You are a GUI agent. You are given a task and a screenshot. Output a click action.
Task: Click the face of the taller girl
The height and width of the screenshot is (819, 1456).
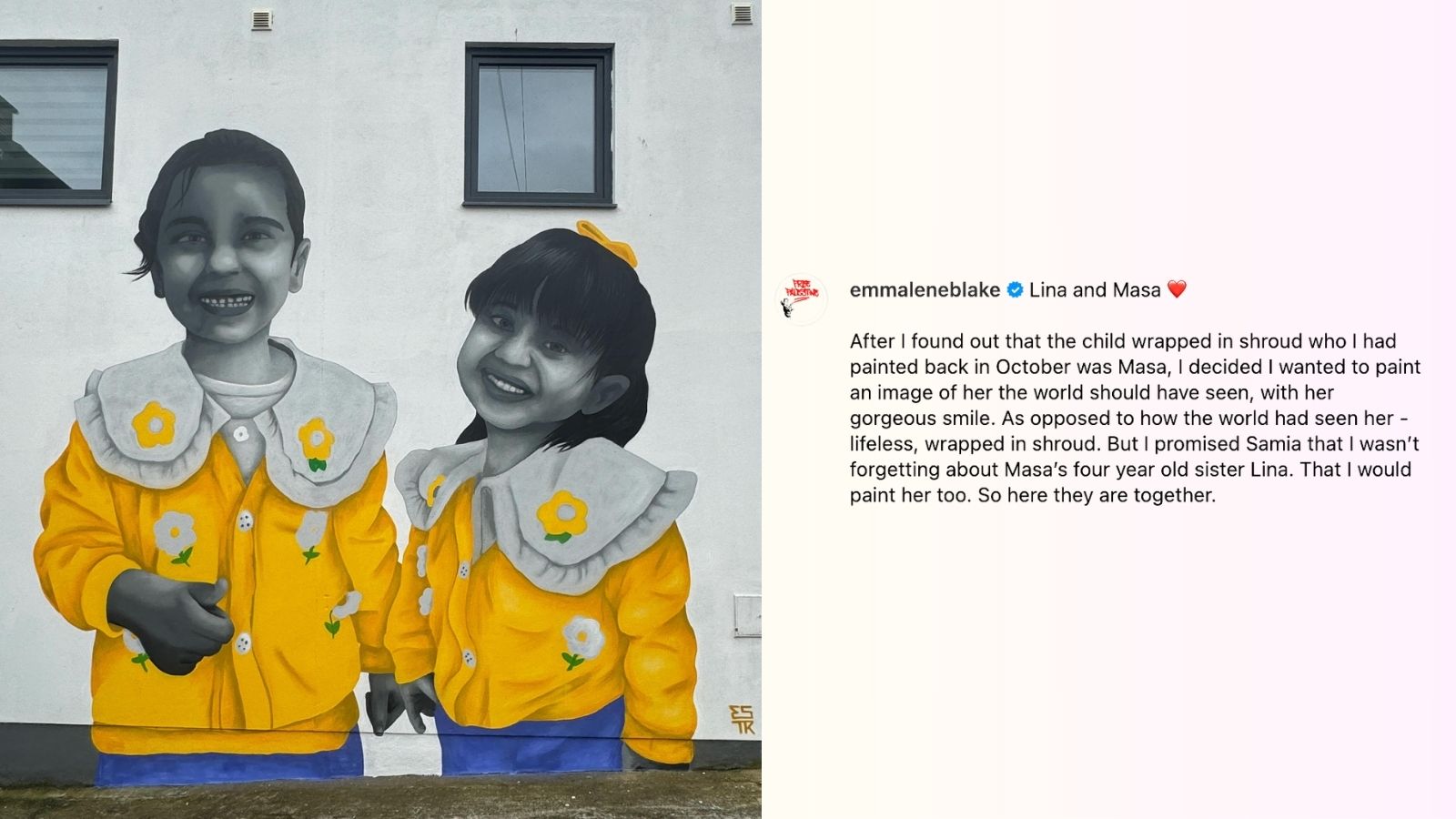click(x=224, y=261)
